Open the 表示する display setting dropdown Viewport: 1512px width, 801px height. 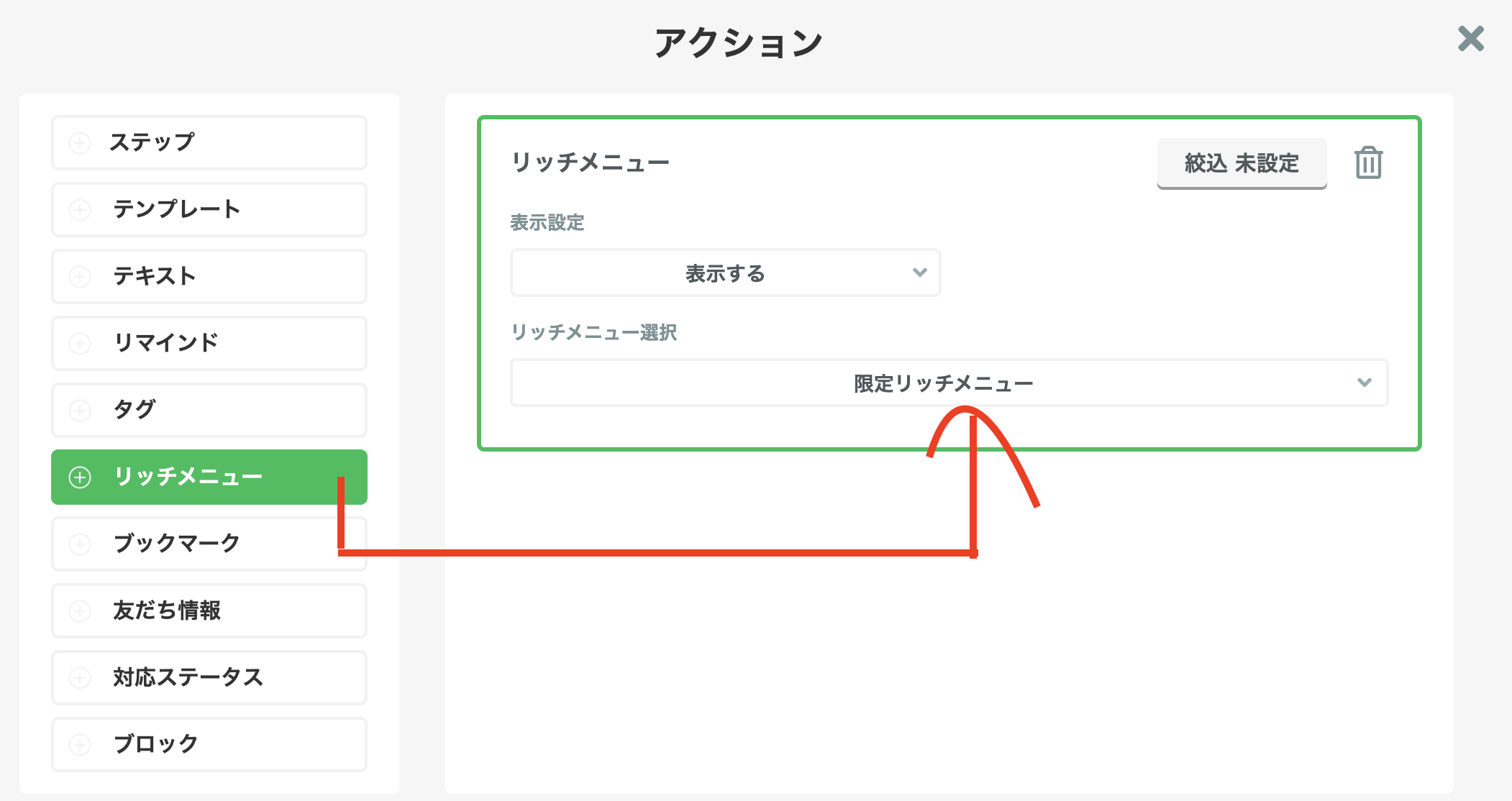[725, 273]
